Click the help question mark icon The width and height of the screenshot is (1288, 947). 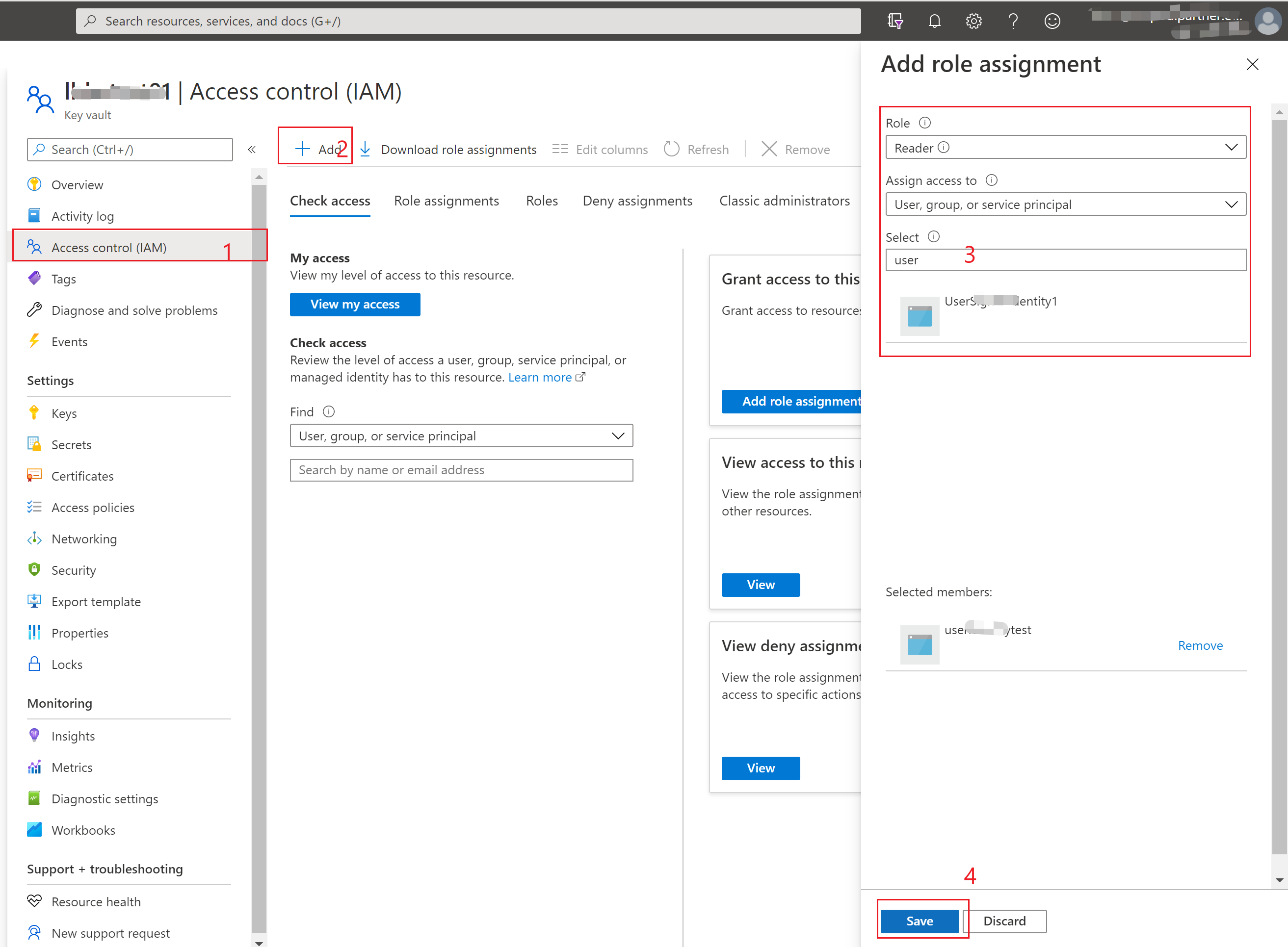(1013, 21)
